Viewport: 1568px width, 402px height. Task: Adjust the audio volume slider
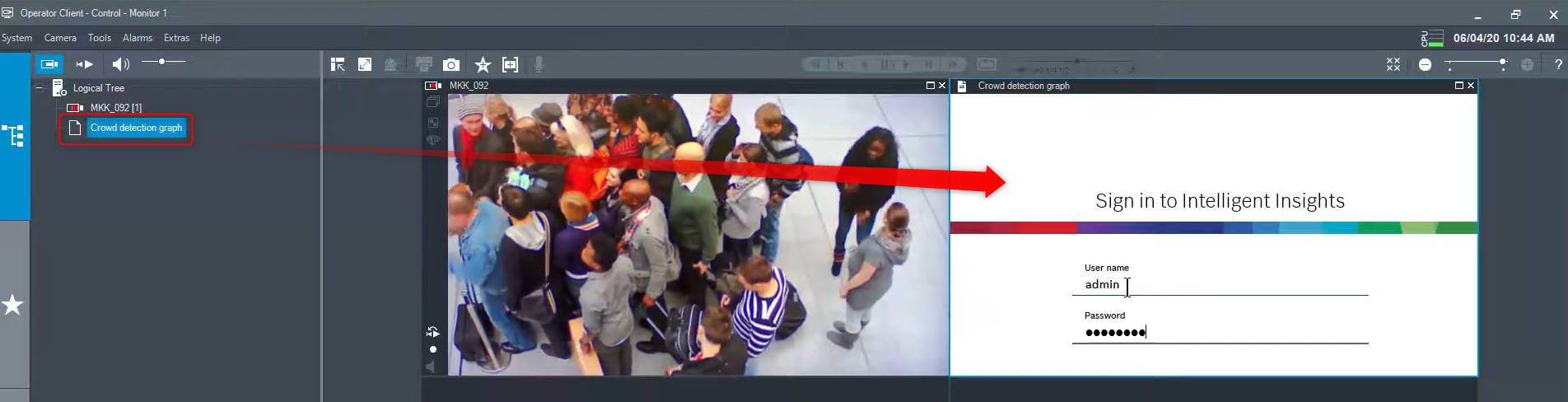[163, 62]
